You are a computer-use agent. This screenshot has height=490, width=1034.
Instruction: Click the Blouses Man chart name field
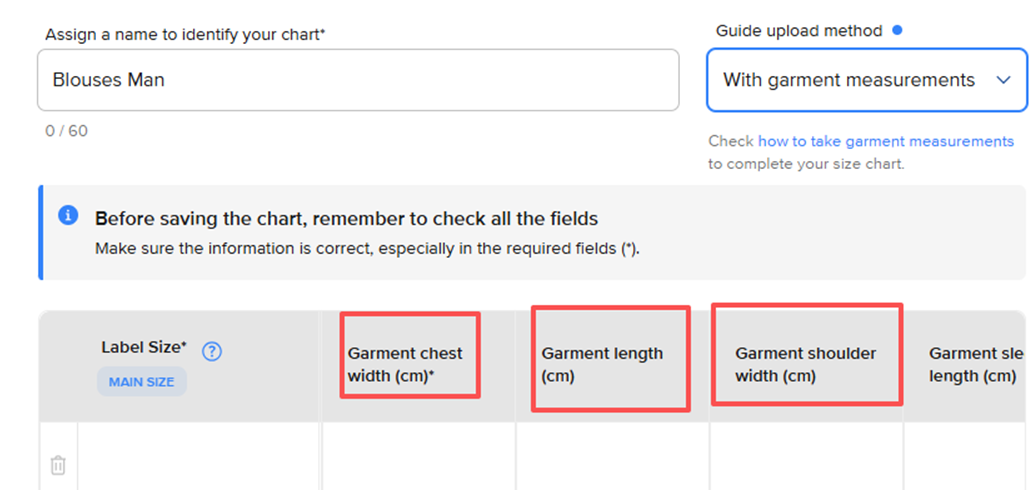pos(358,80)
